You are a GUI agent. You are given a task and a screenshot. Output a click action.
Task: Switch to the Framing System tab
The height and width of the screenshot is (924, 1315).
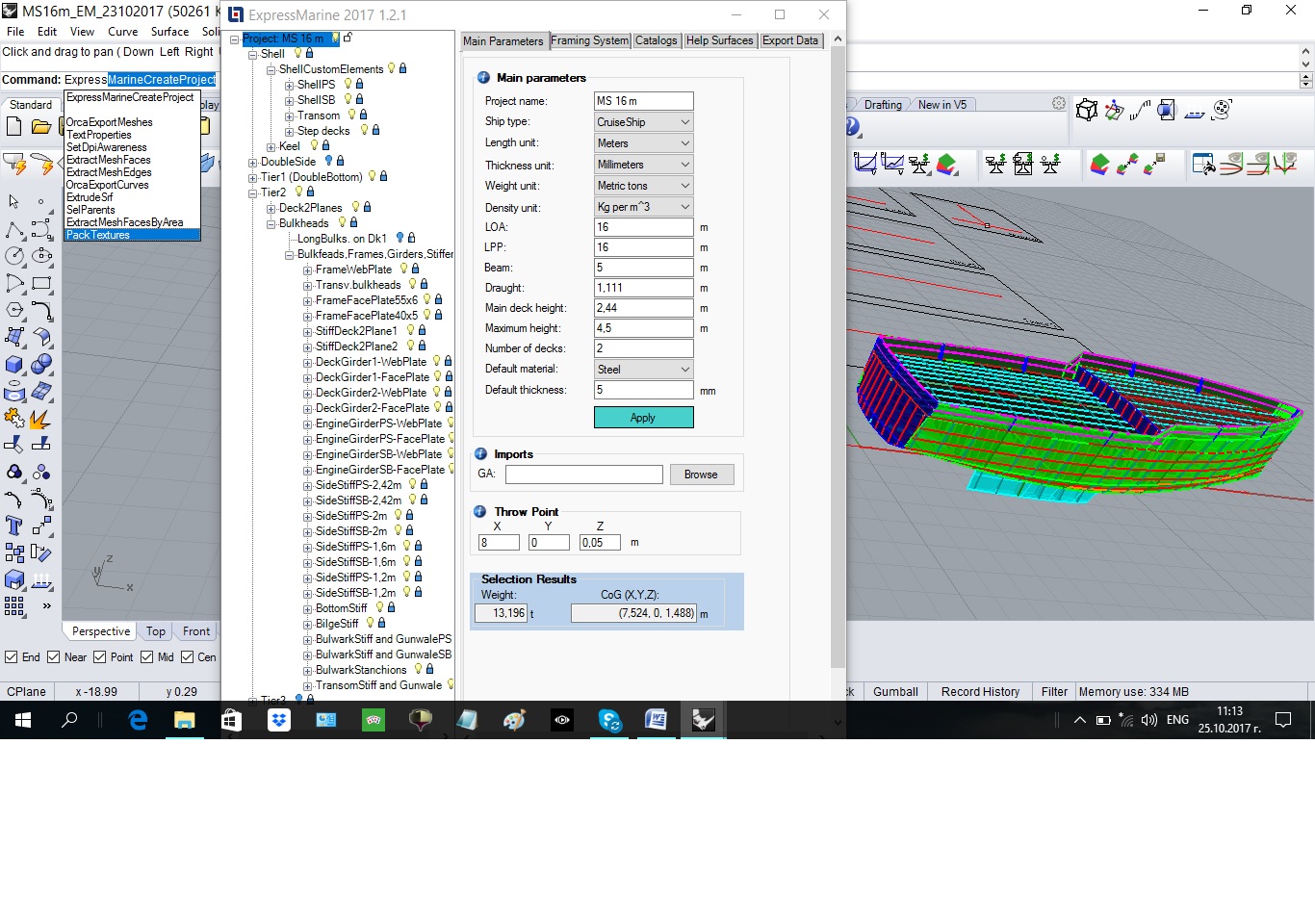(589, 40)
